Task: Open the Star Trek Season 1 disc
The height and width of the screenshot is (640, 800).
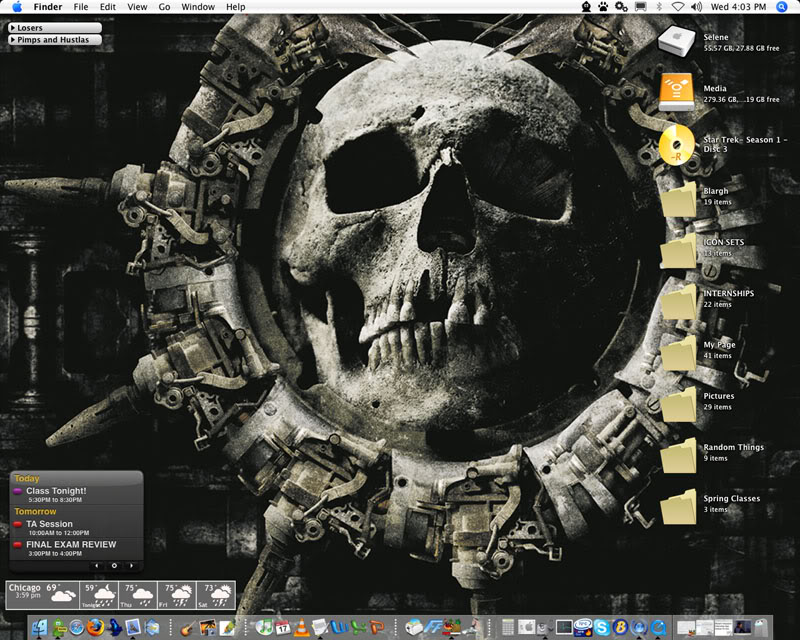Action: pos(678,145)
